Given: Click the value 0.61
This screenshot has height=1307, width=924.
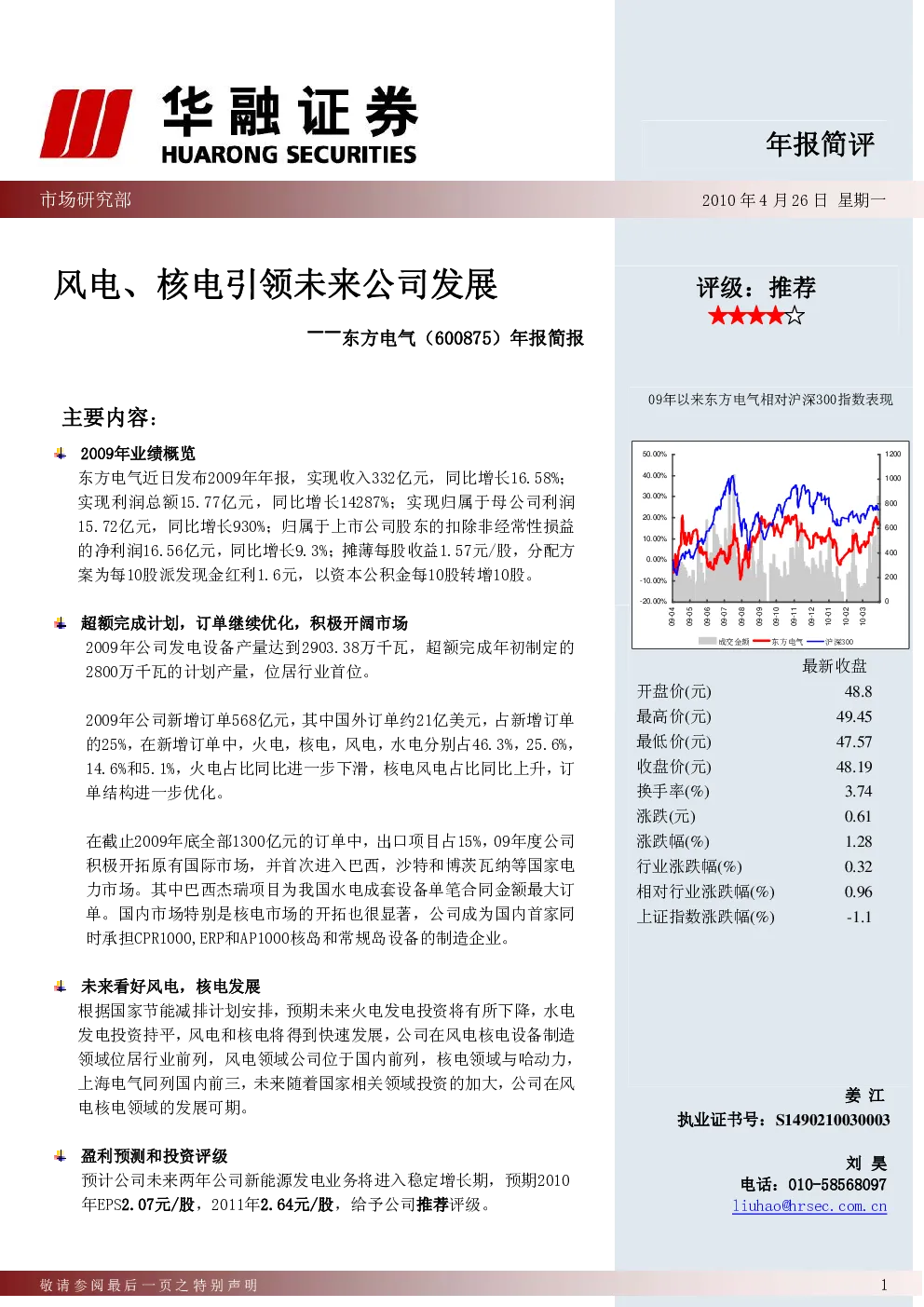Looking at the screenshot, I should pos(858,816).
